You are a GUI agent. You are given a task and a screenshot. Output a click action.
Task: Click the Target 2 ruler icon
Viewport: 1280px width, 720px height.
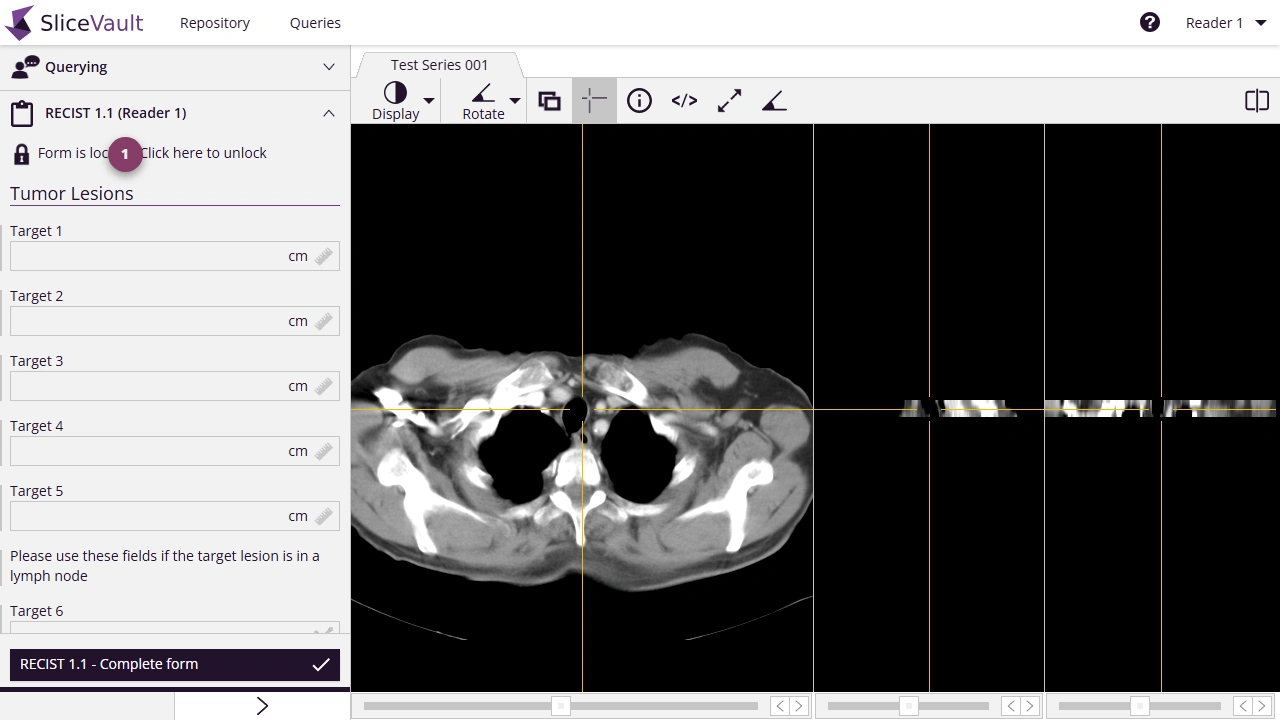point(323,321)
